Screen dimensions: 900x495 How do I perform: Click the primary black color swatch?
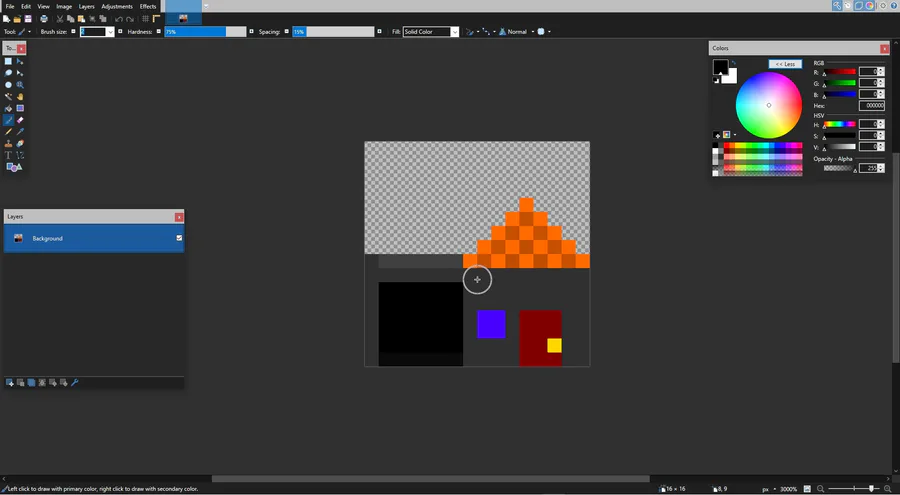[x=720, y=67]
